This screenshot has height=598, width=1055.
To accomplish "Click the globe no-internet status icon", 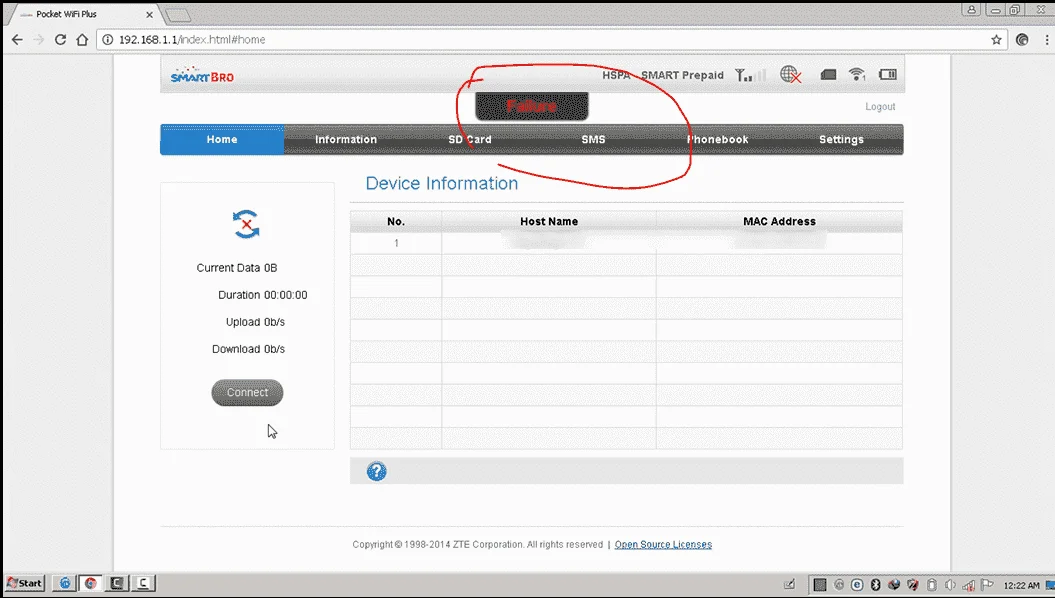I will click(x=791, y=75).
